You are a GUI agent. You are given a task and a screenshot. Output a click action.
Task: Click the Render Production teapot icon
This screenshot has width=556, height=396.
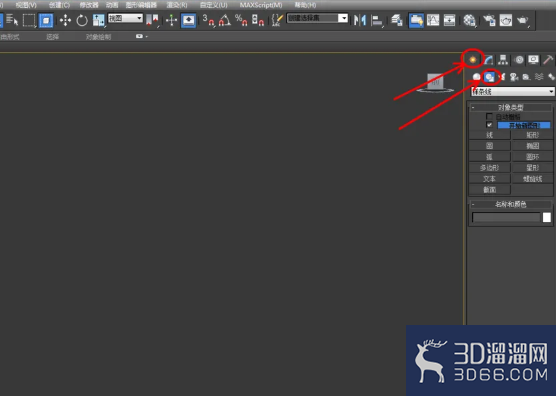(523, 20)
